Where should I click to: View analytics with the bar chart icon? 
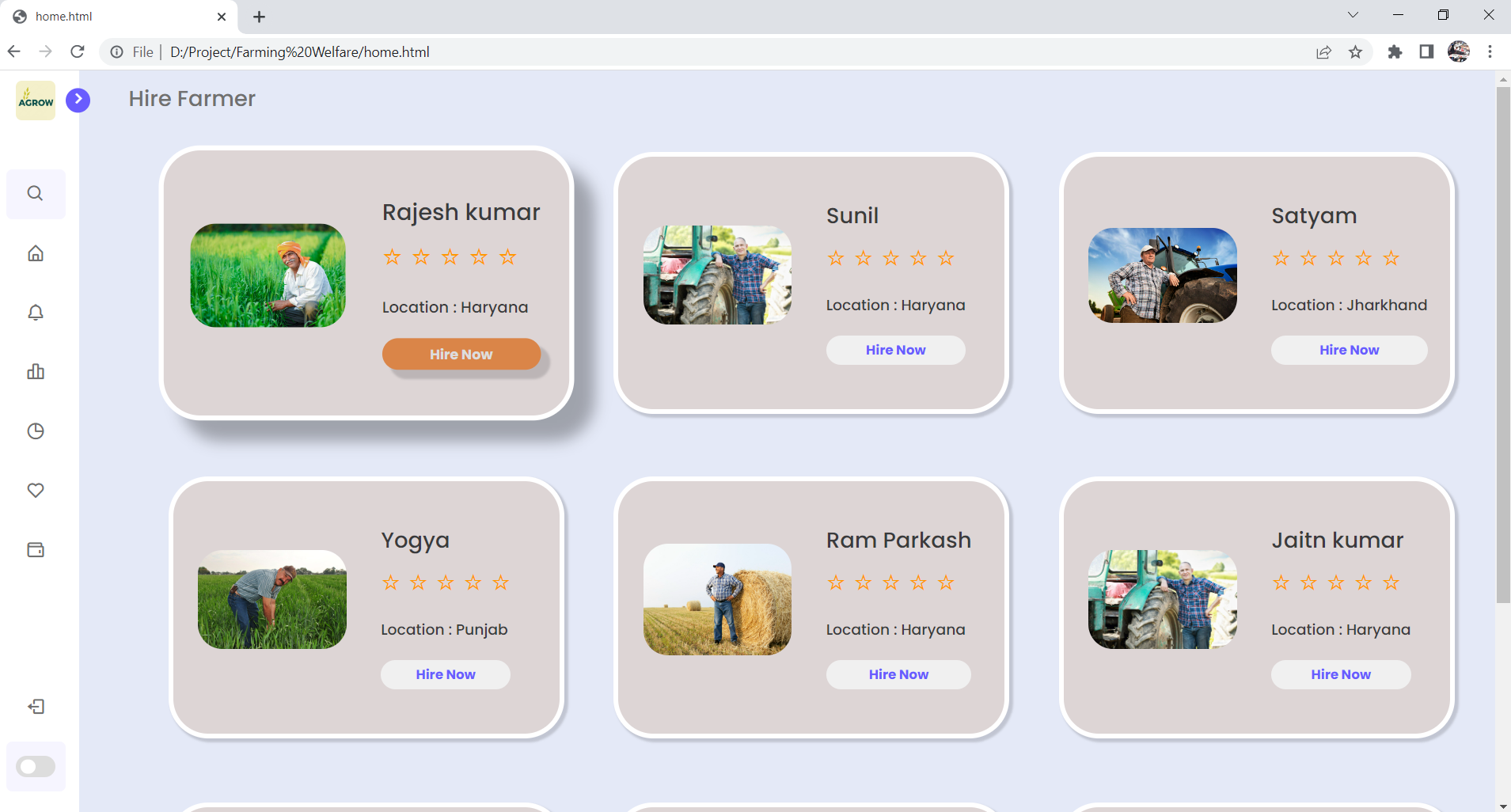[35, 371]
